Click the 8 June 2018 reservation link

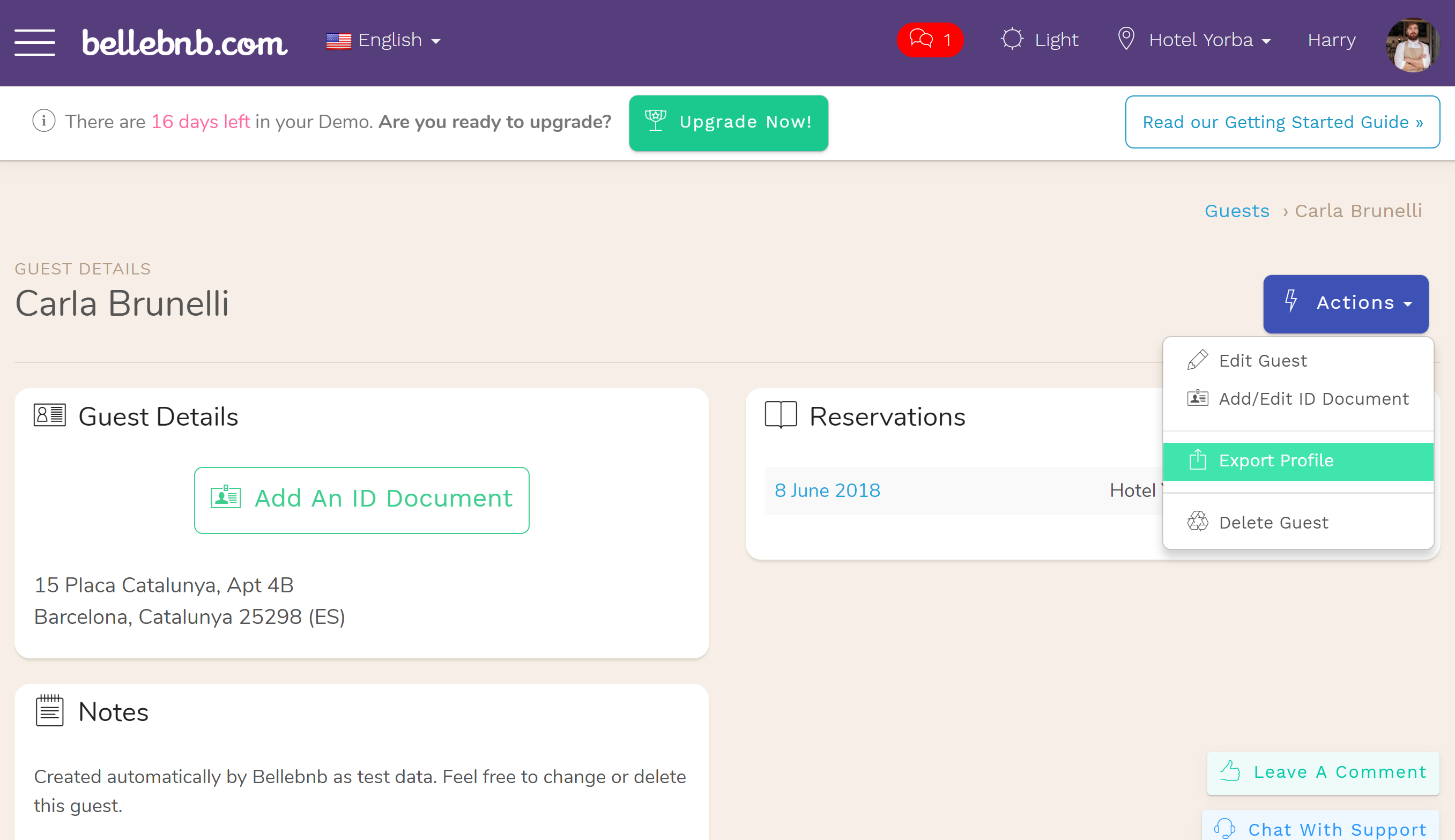pyautogui.click(x=828, y=490)
